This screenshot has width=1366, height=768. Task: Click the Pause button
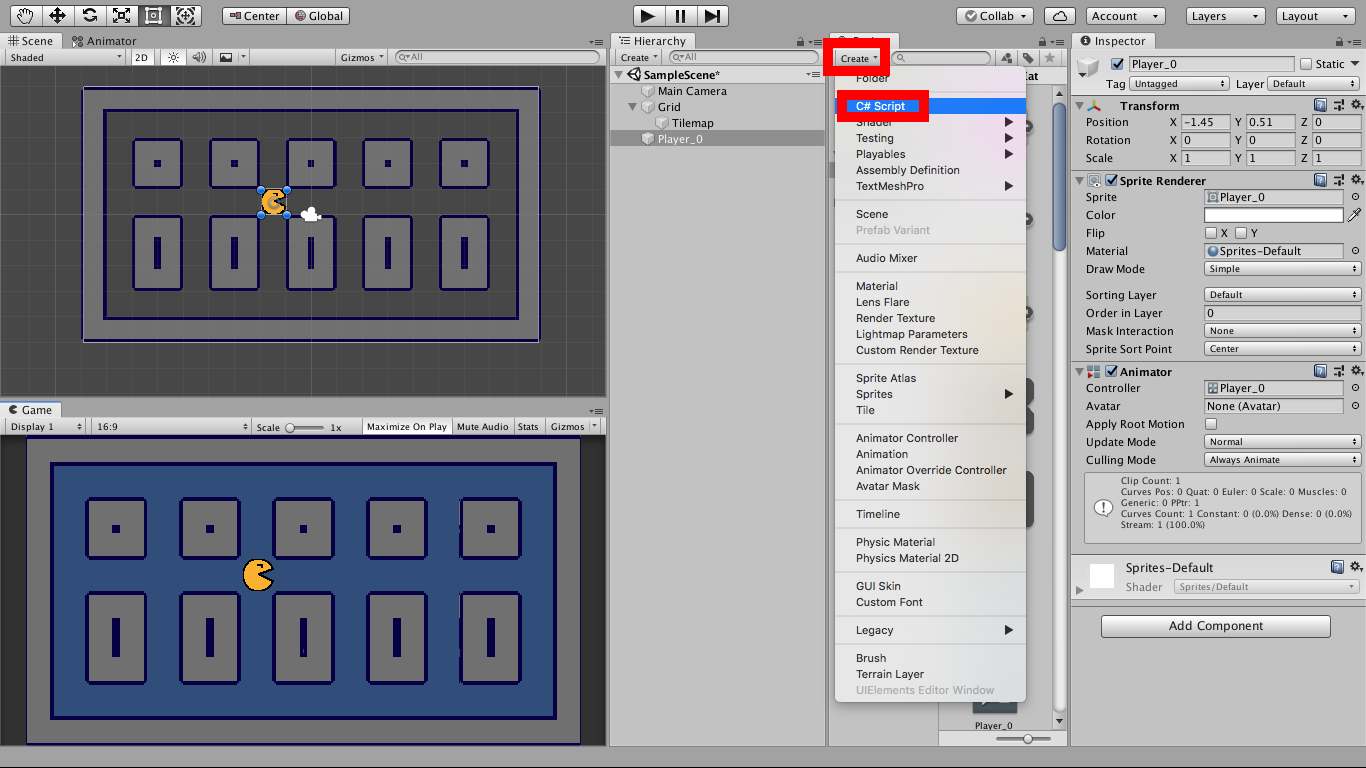680,16
